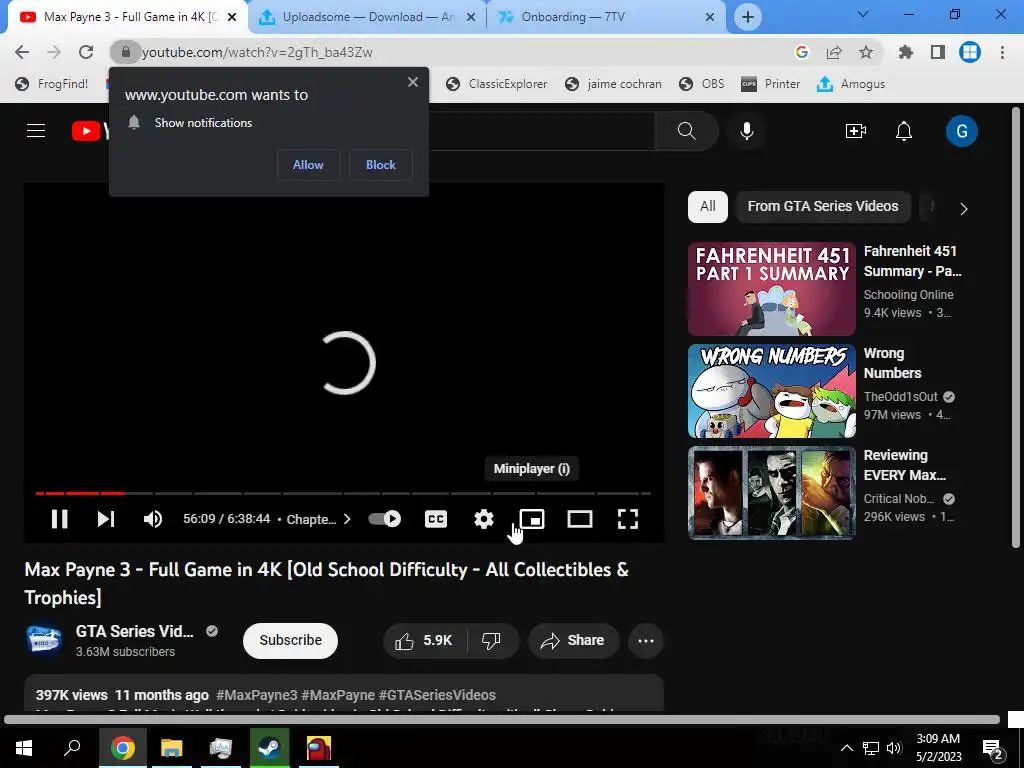Open the Action Center notifications
This screenshot has width=1024, height=768.
[x=993, y=748]
